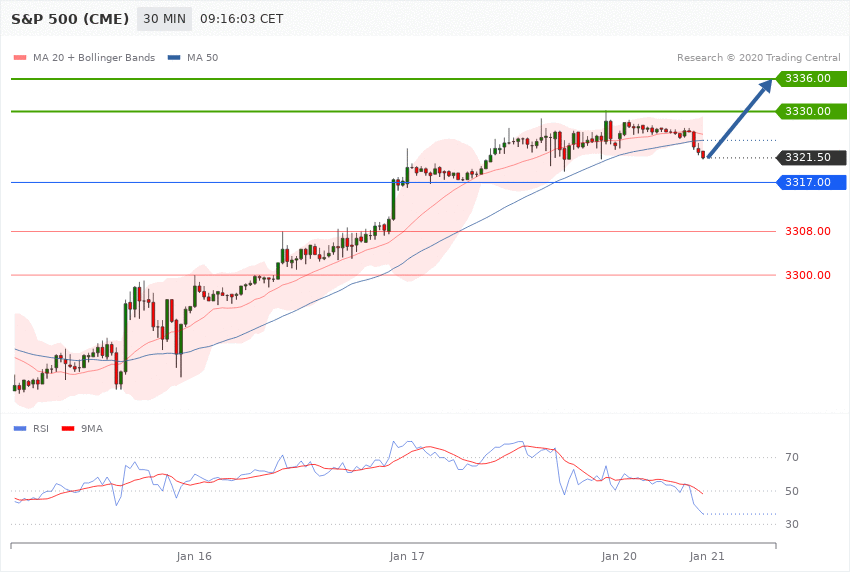Click the S&P 500 (CME) chart title
Viewport: 850px width, 576px height.
pos(70,19)
